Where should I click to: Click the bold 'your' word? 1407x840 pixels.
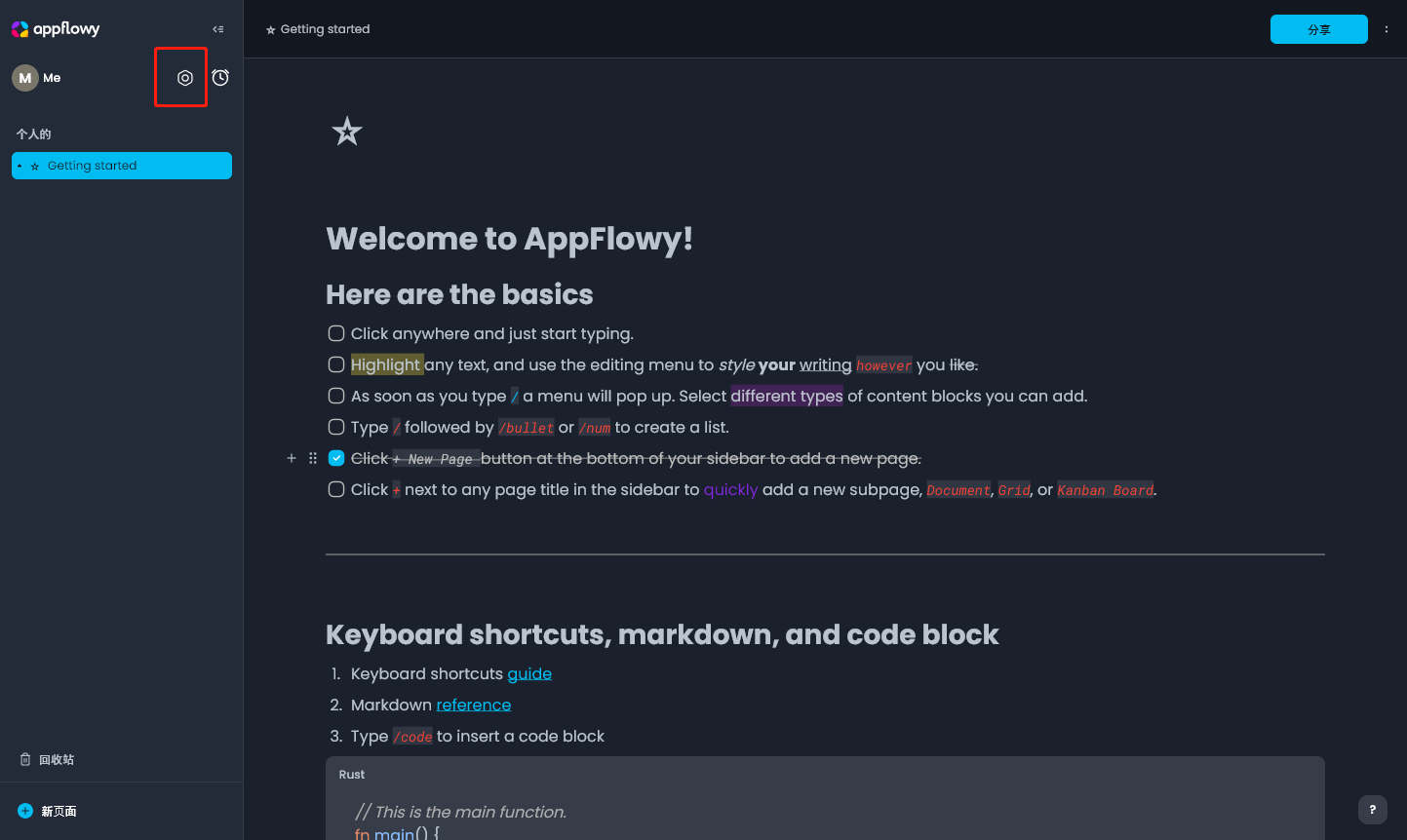click(777, 364)
